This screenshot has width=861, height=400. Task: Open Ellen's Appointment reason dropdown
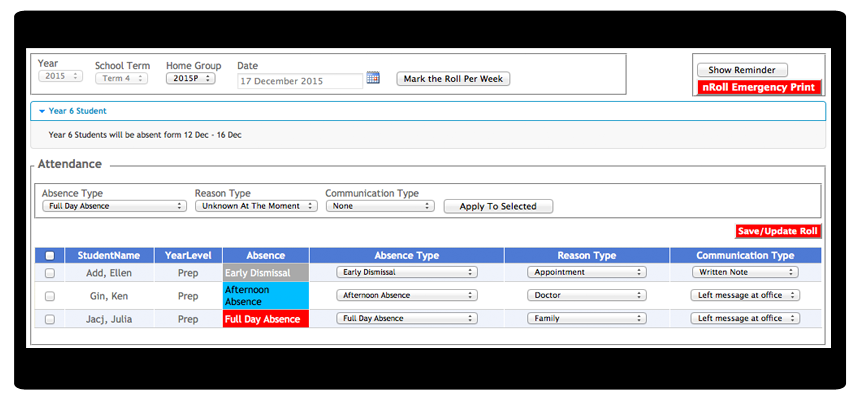coord(586,272)
